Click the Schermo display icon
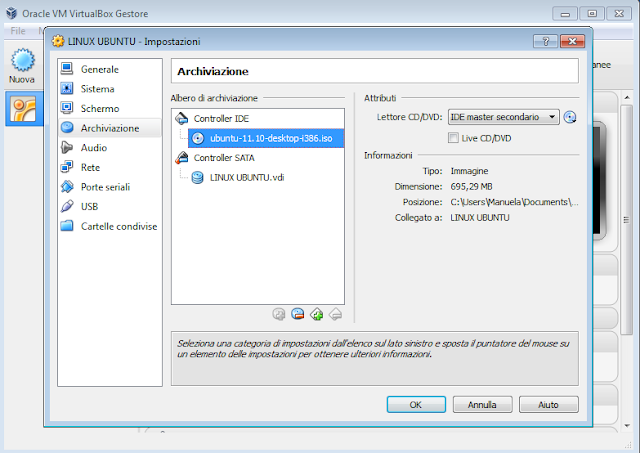The height and width of the screenshot is (453, 640). tap(67, 108)
